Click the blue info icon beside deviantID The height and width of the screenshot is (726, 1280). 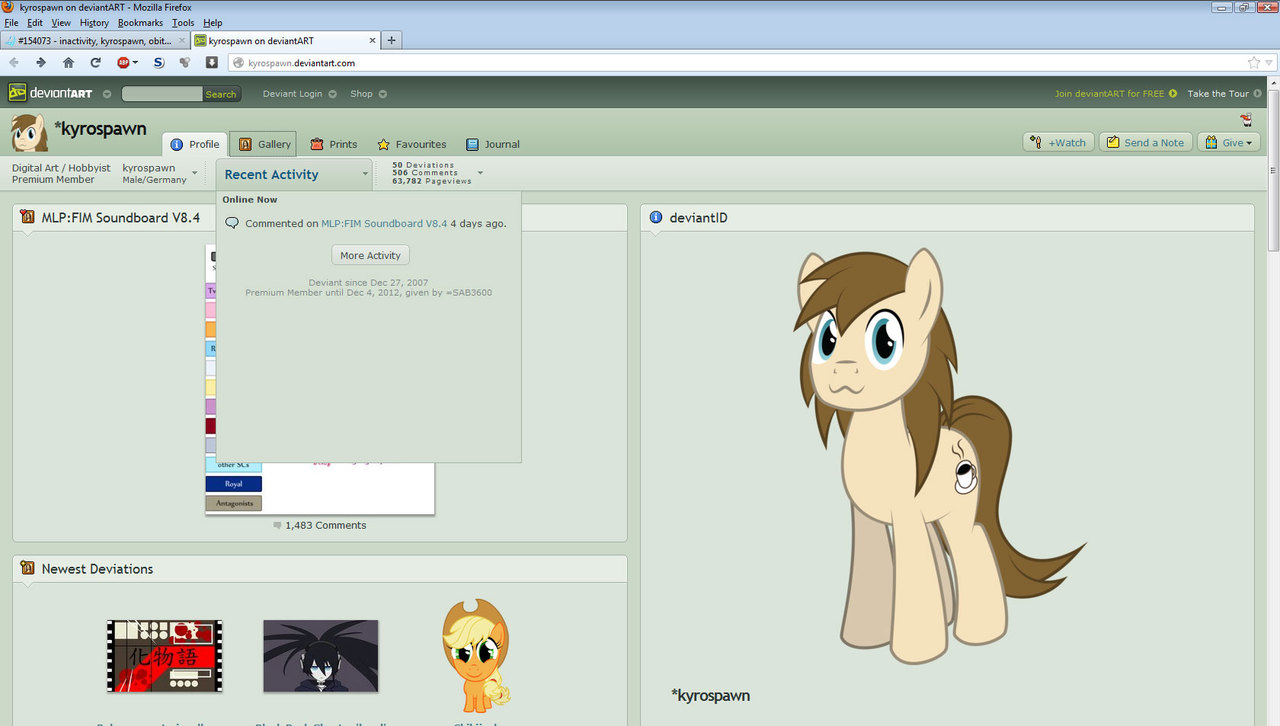[656, 217]
